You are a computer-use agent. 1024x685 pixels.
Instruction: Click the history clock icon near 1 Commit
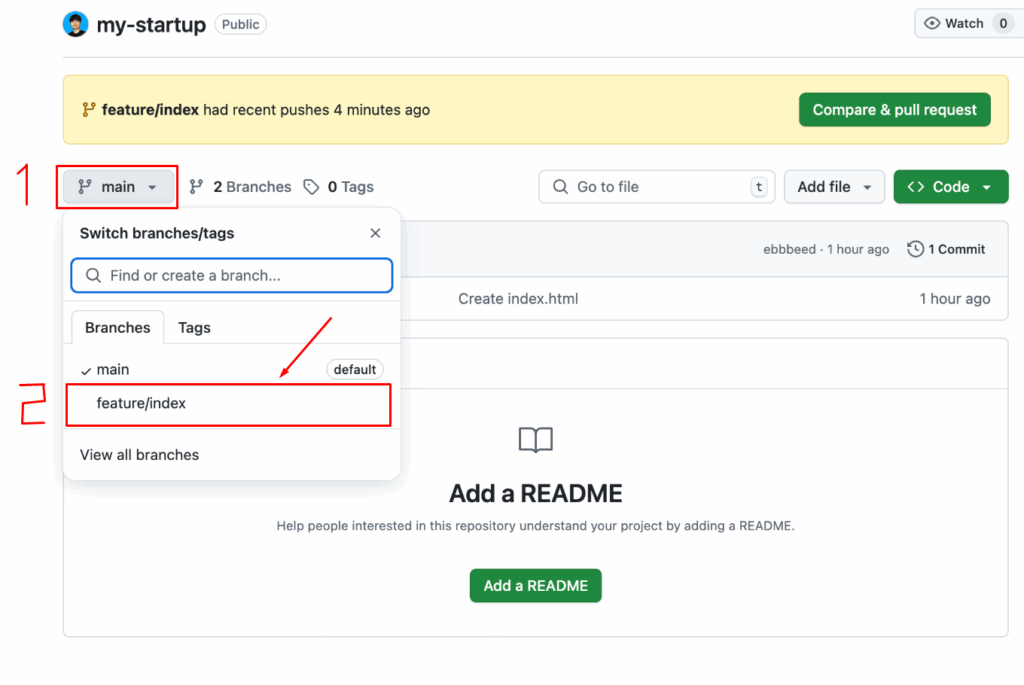click(915, 249)
